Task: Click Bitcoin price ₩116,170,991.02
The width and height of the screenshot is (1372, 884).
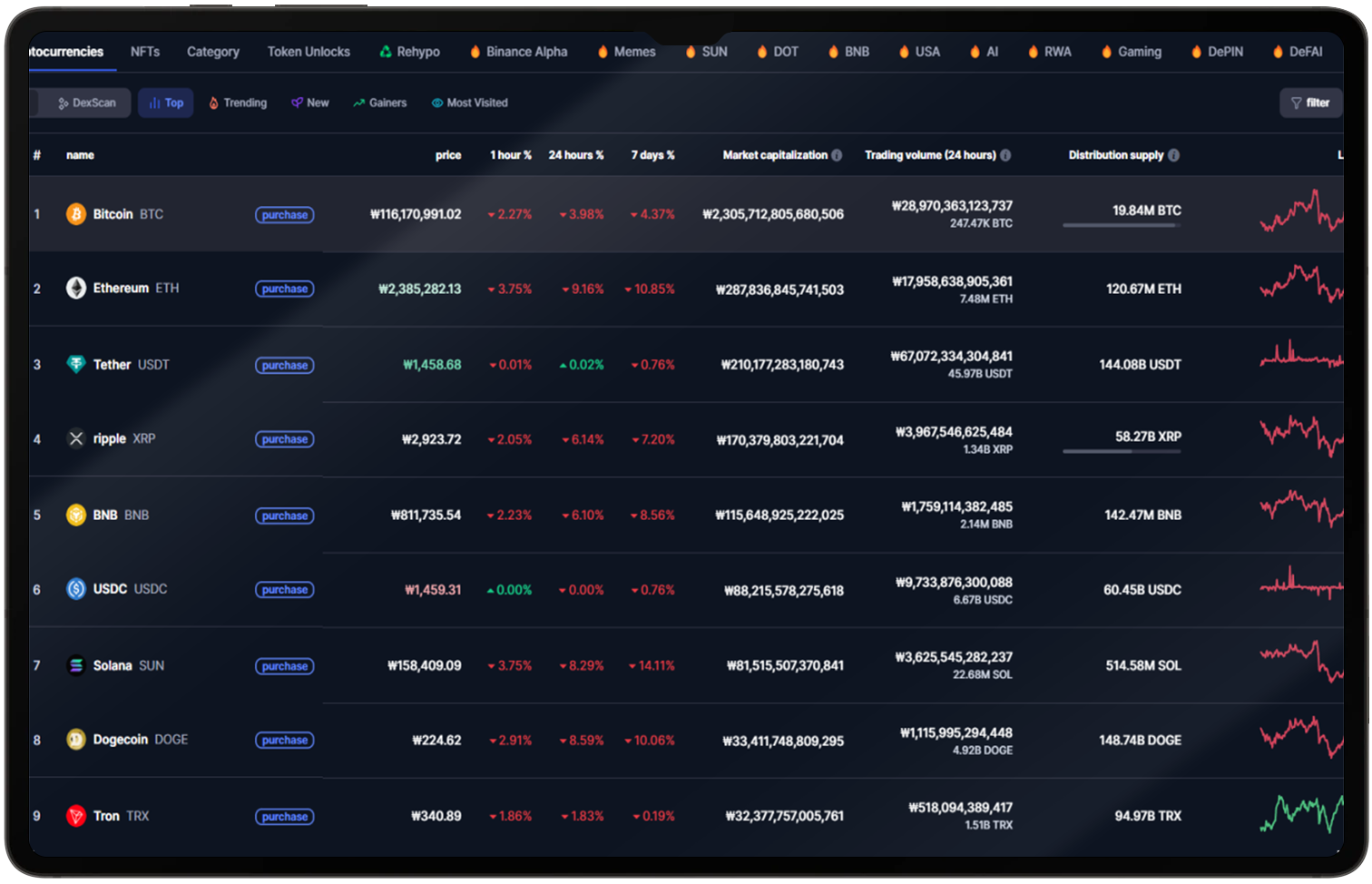Action: 416,214
